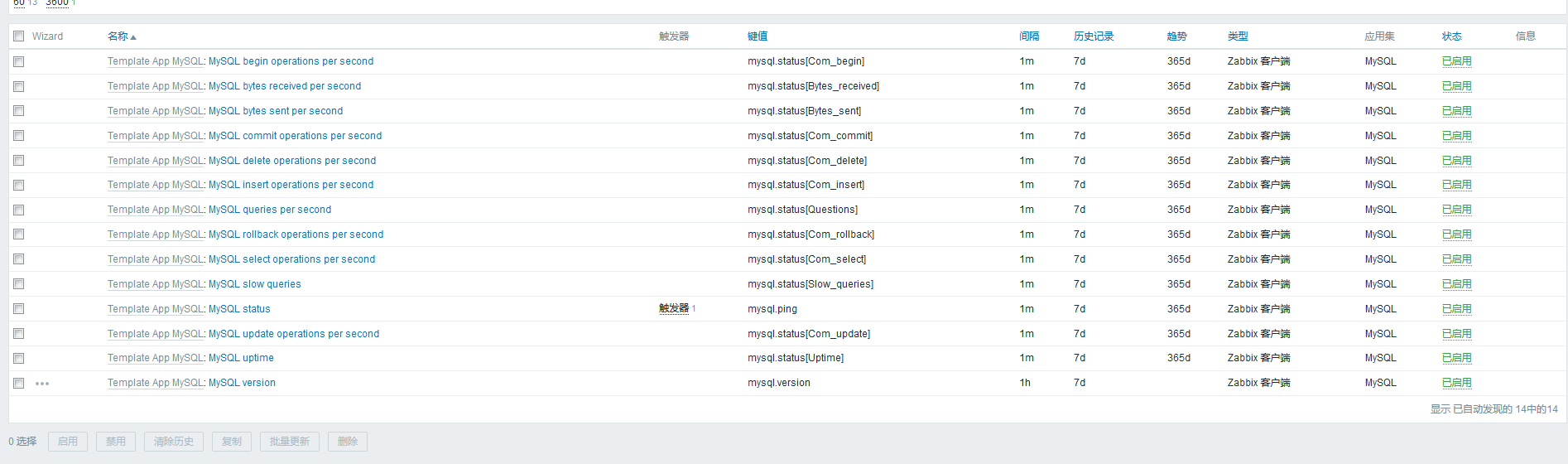Open the MySQL rollback operations per second item

coord(296,234)
